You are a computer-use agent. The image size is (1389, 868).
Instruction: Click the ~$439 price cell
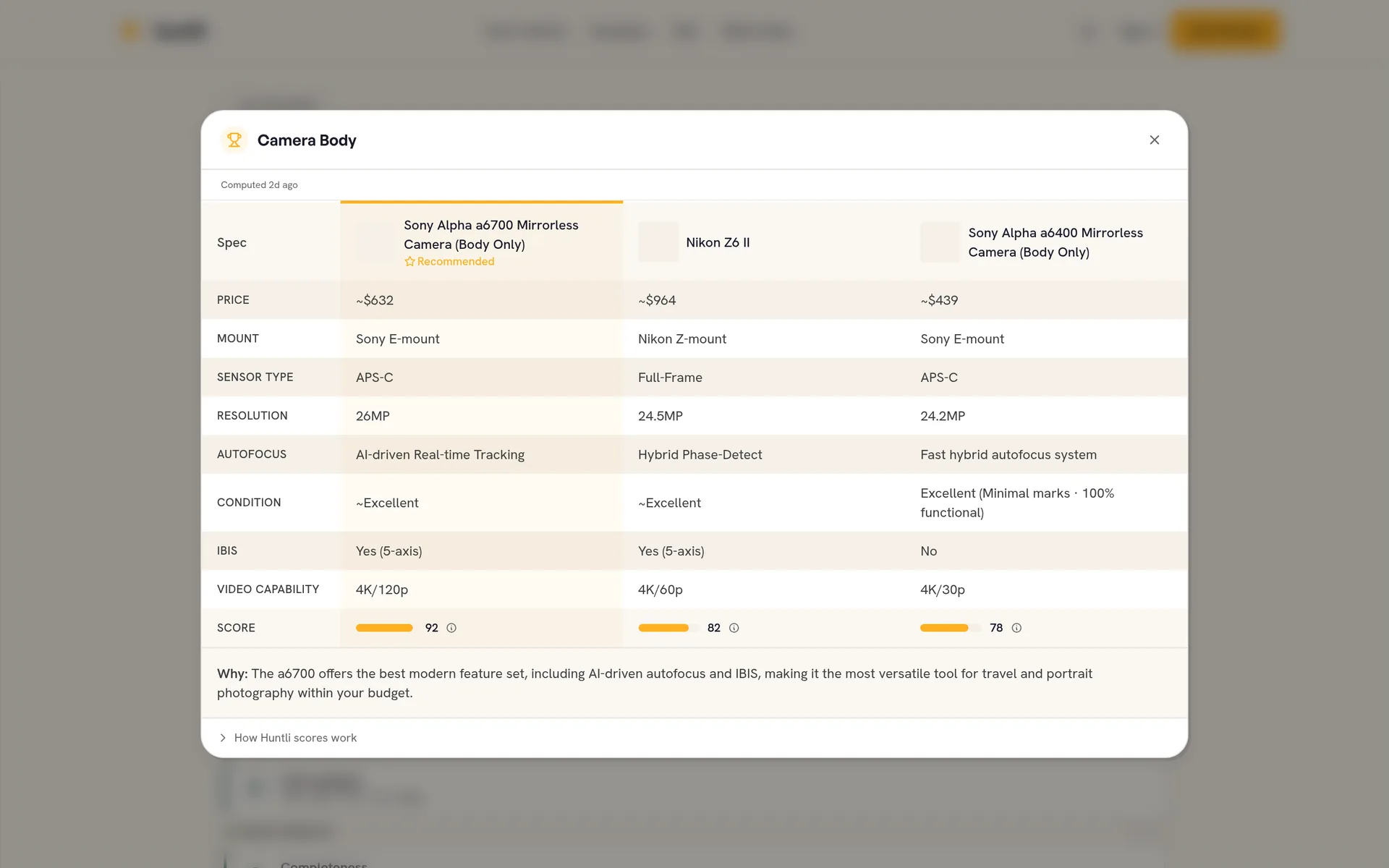pyautogui.click(x=1046, y=300)
